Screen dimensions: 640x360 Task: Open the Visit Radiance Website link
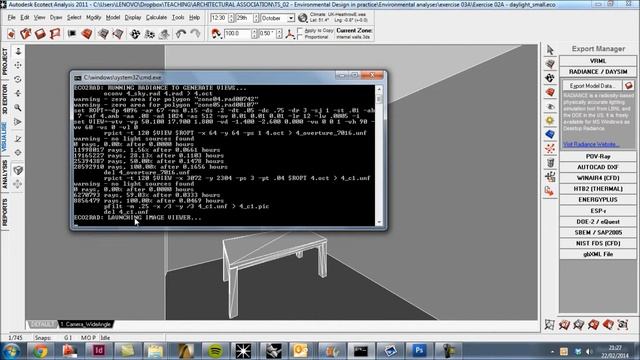[x=591, y=144]
